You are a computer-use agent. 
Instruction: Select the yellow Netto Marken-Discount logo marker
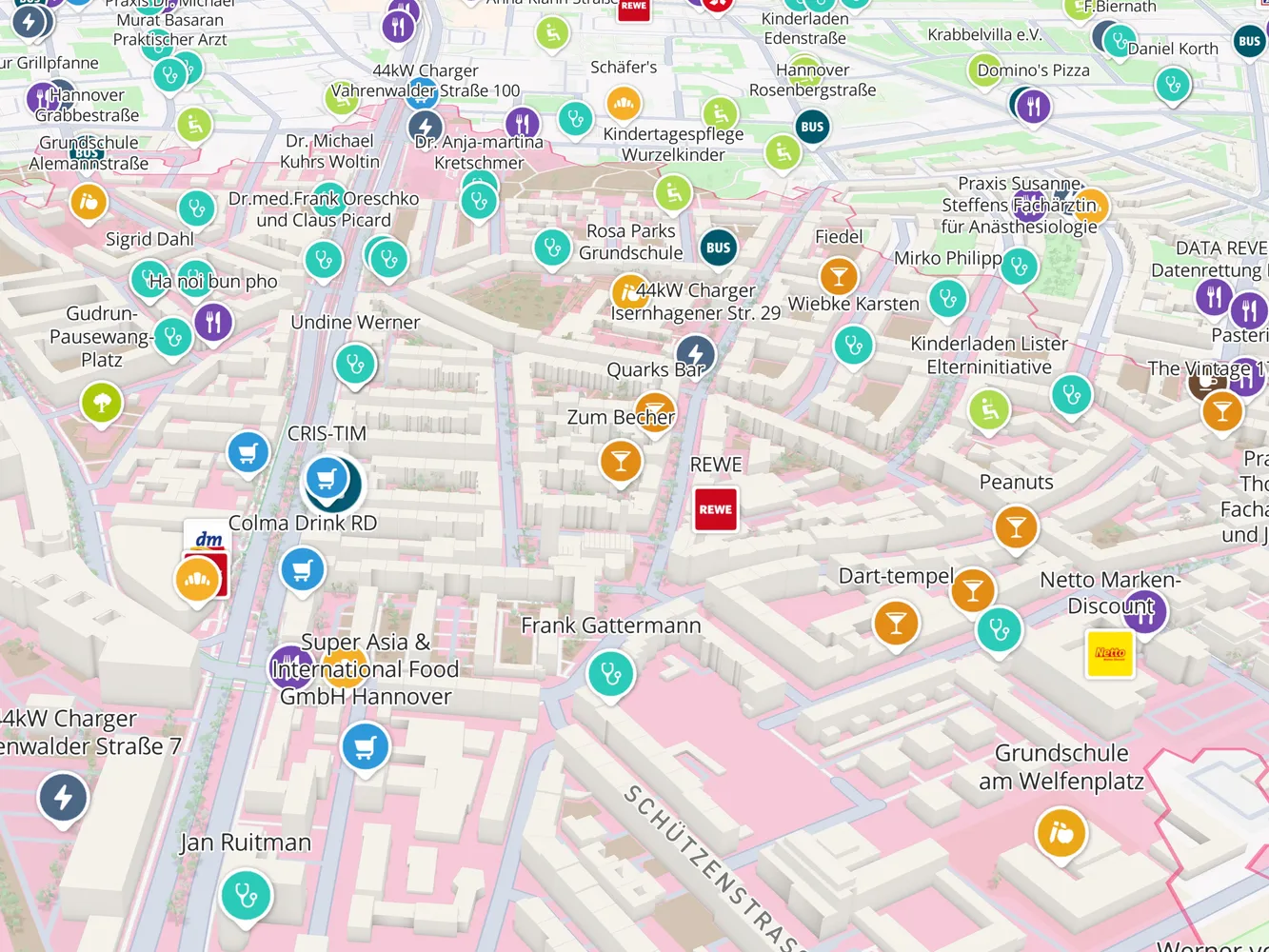(1110, 654)
